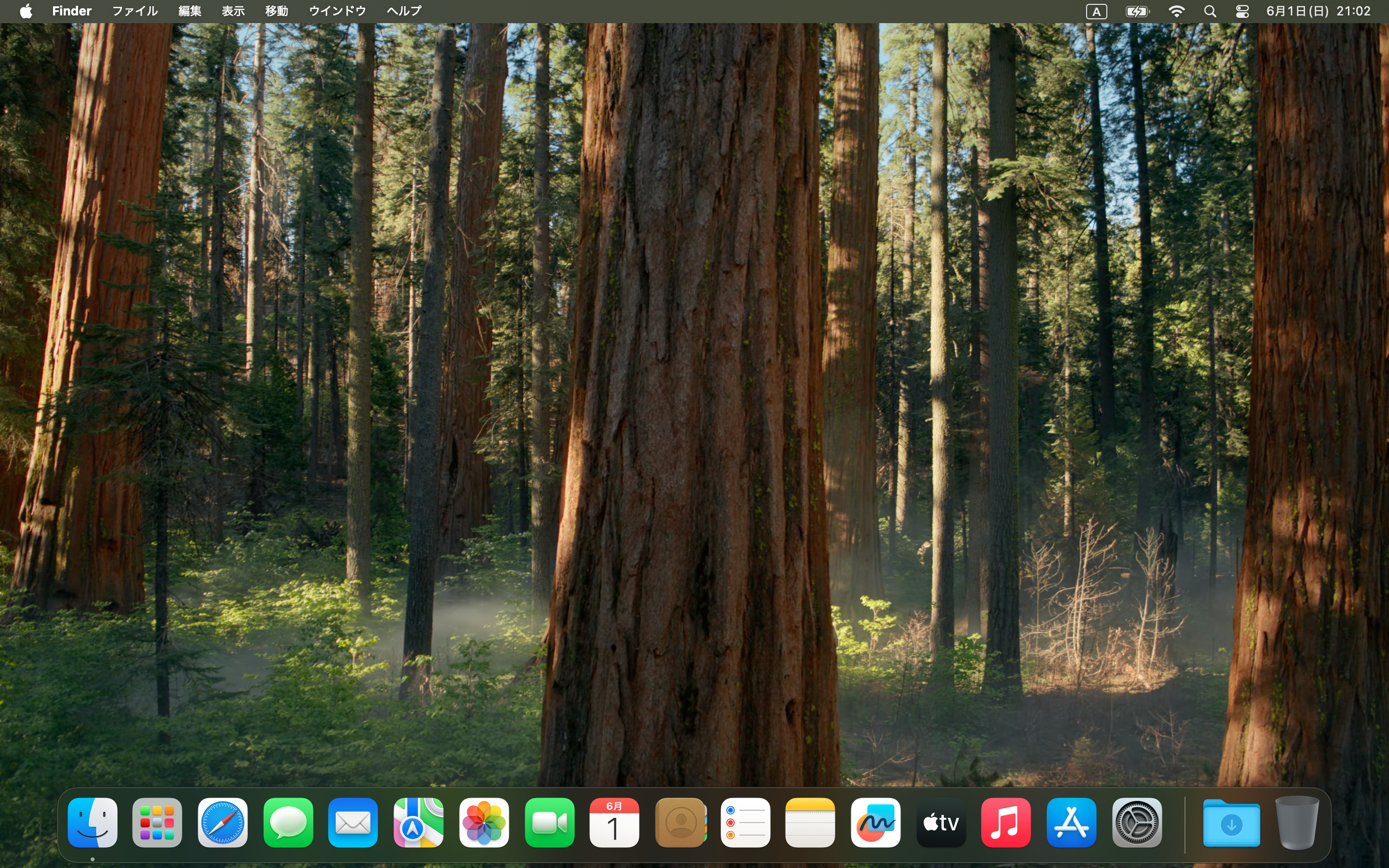This screenshot has width=1389, height=868.
Task: Launch the Music app
Action: pos(1006,822)
